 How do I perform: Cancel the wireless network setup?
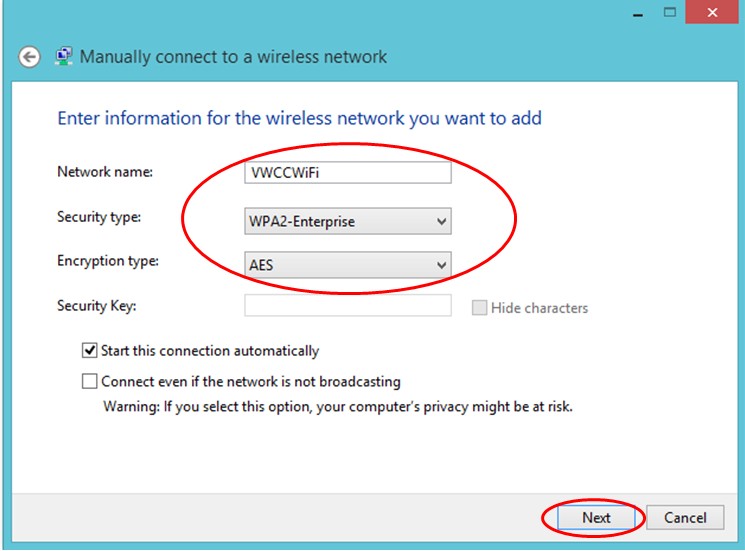[x=685, y=518]
